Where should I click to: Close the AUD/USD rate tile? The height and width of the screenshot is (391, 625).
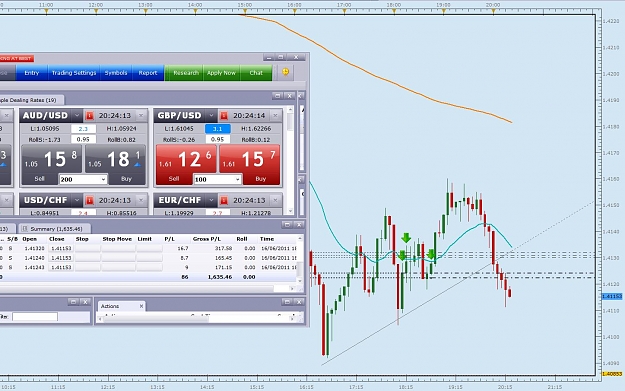(141, 116)
